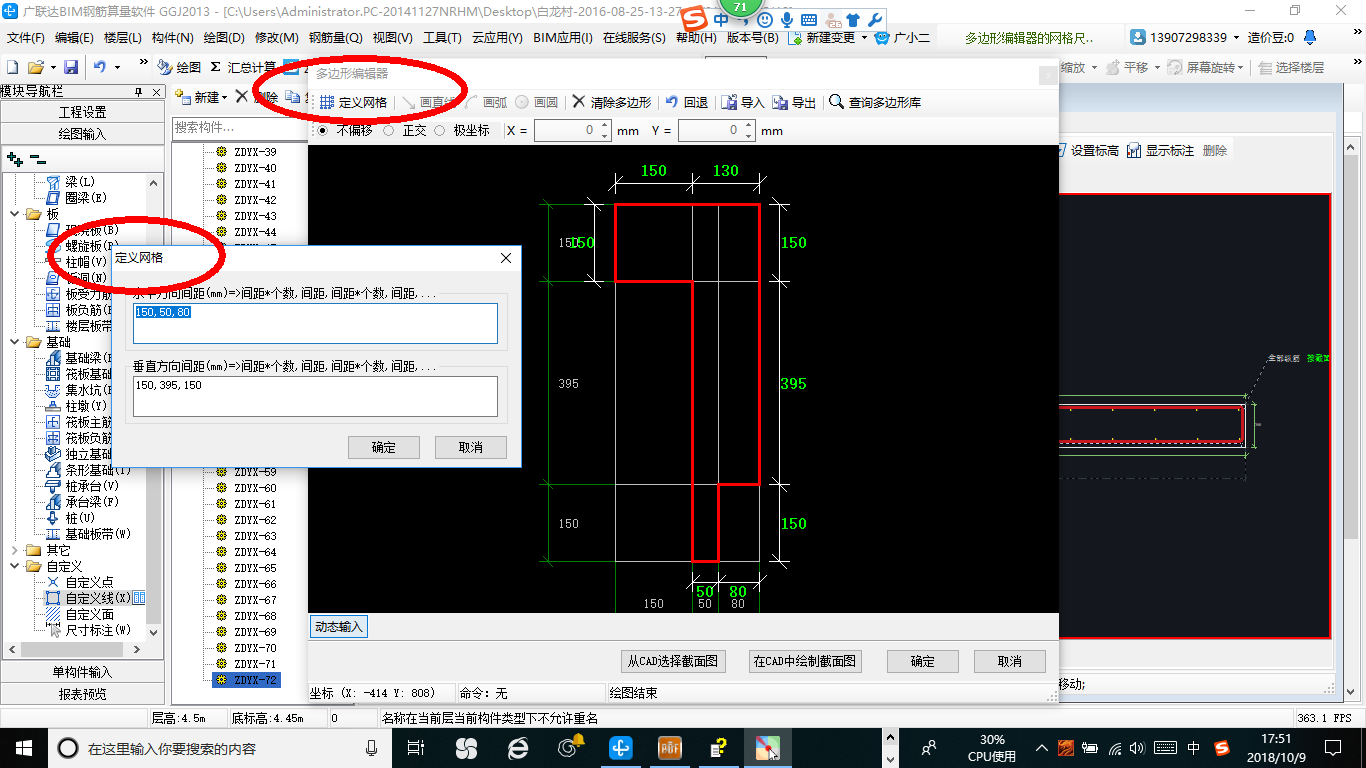Click 报表预览 navigation button
The height and width of the screenshot is (768, 1366).
82,694
